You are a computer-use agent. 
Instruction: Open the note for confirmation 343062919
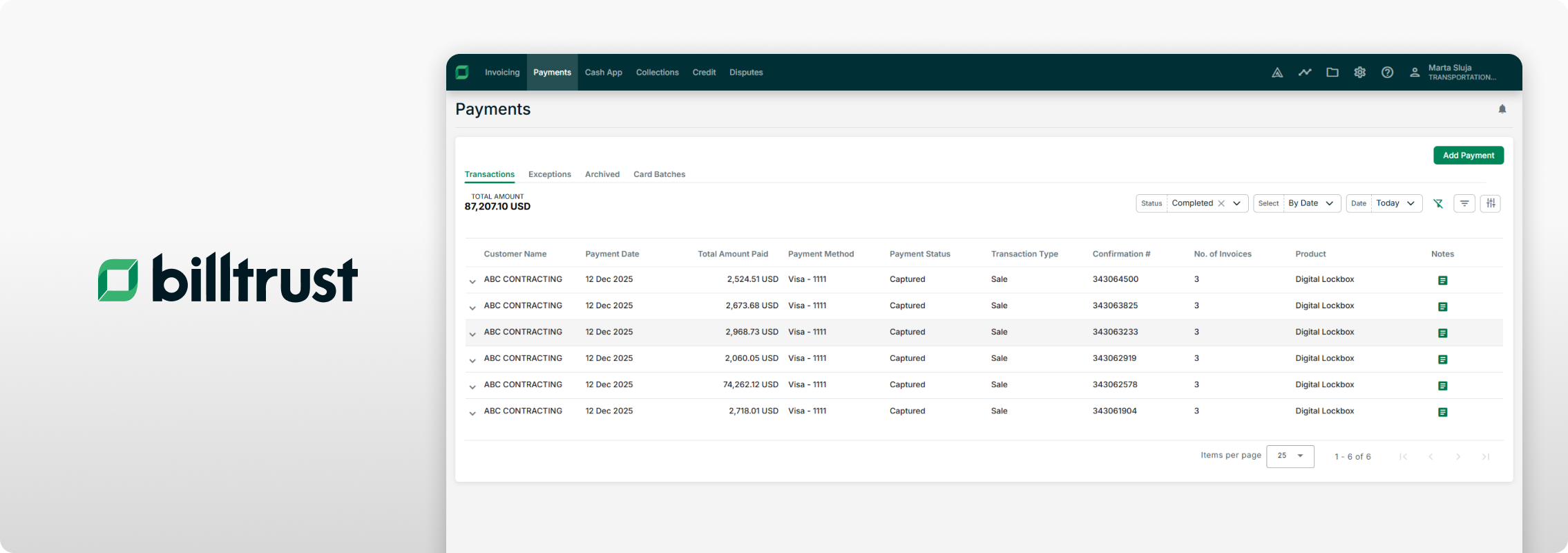coord(1442,359)
